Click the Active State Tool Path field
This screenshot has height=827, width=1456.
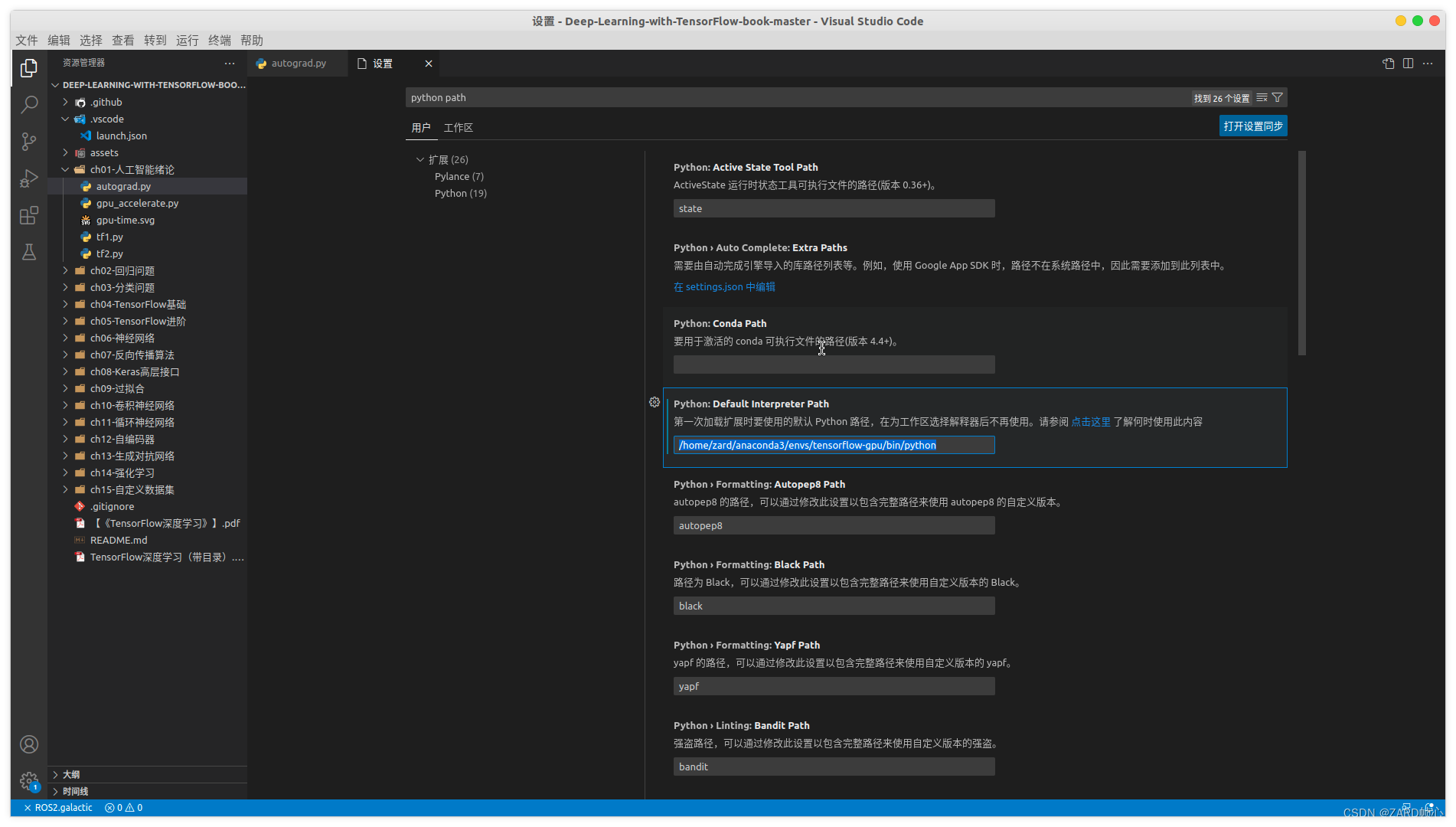pos(834,208)
